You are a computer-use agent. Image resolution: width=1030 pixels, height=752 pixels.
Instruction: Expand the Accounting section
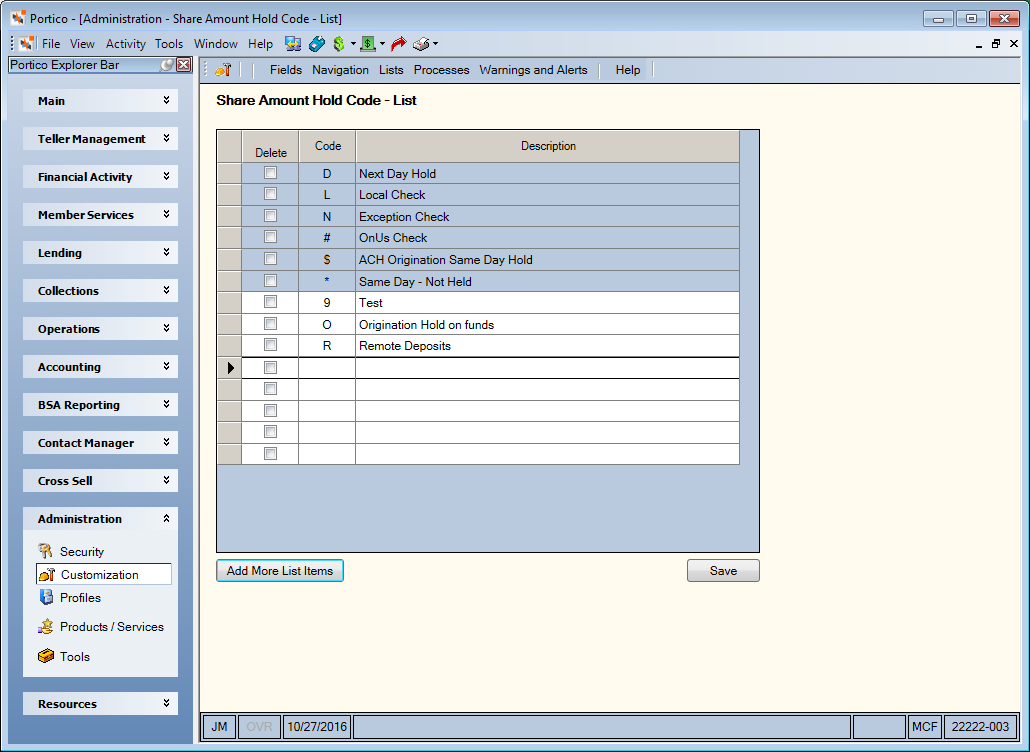pos(101,367)
